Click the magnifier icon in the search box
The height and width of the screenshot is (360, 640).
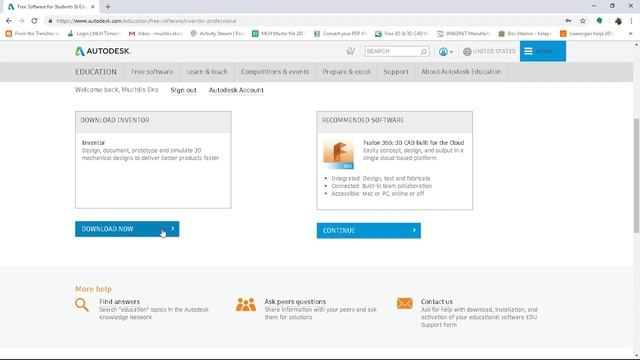pyautogui.click(x=424, y=51)
